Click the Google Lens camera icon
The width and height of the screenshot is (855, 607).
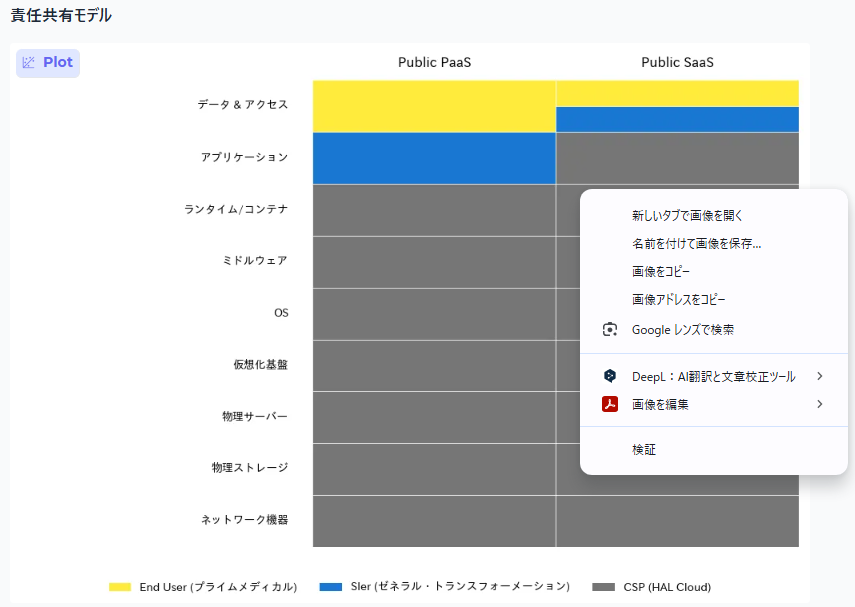tap(610, 329)
